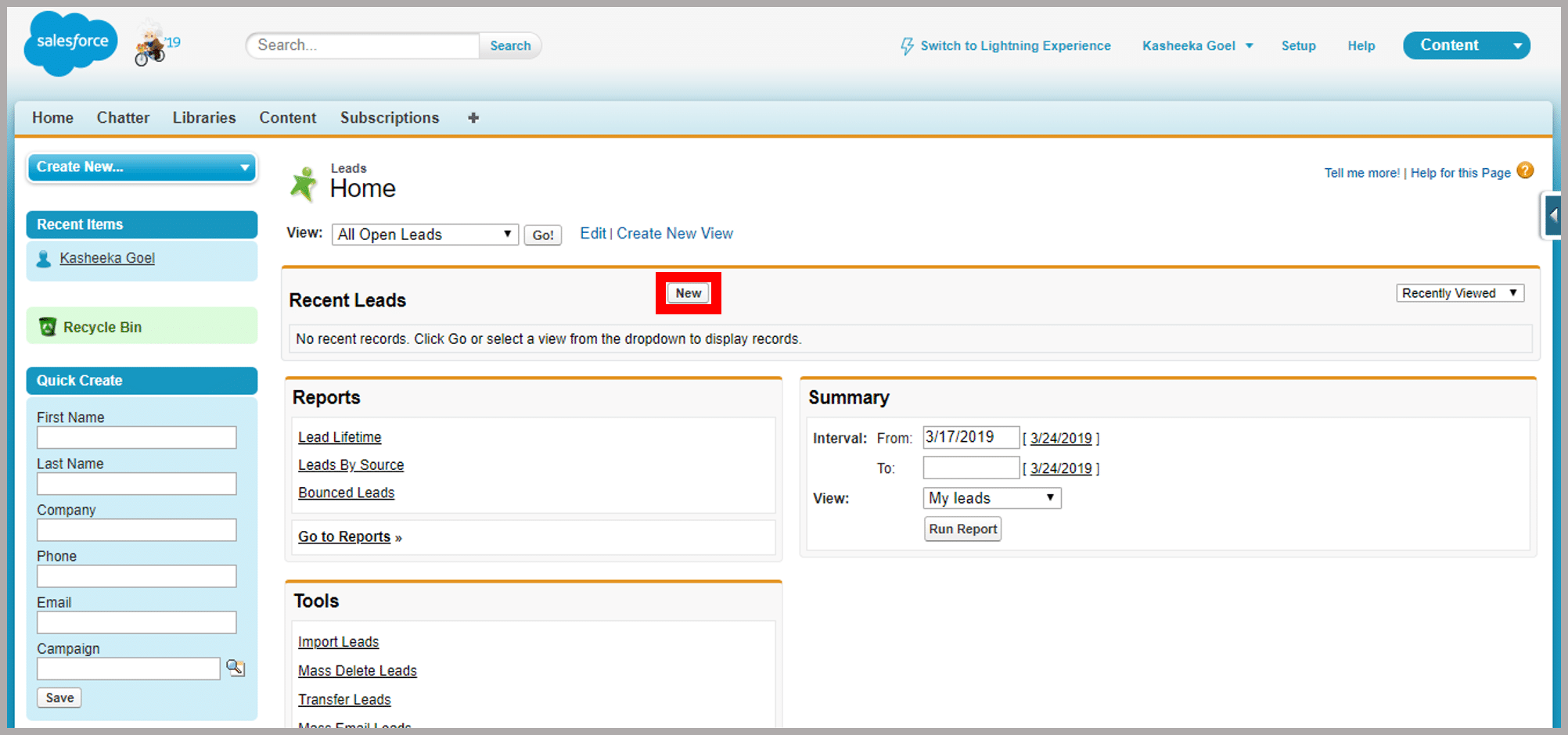The width and height of the screenshot is (1568, 735).
Task: Click the Quick Create Save button
Action: (59, 698)
